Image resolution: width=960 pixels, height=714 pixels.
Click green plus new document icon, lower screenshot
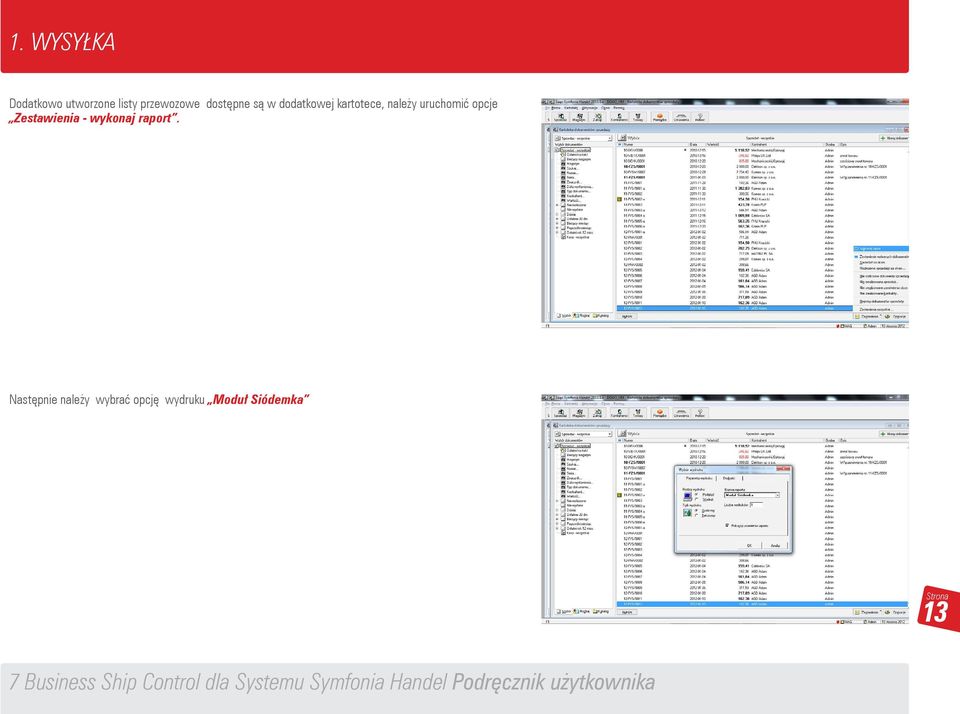(883, 434)
